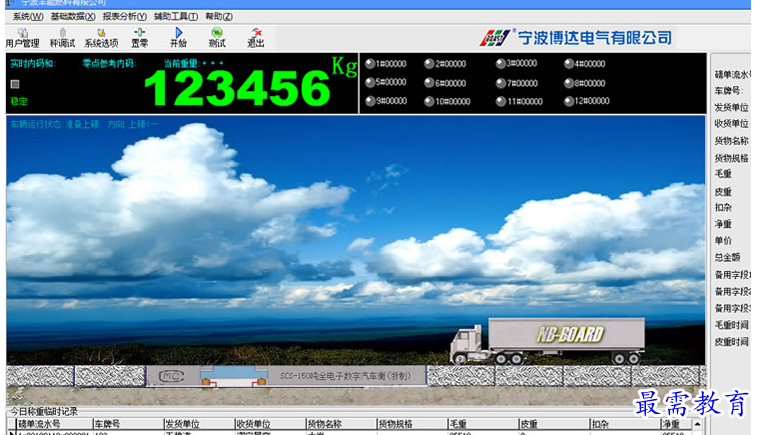Exit via the 退出 toolbar icon
757x435 pixels.
[x=256, y=38]
